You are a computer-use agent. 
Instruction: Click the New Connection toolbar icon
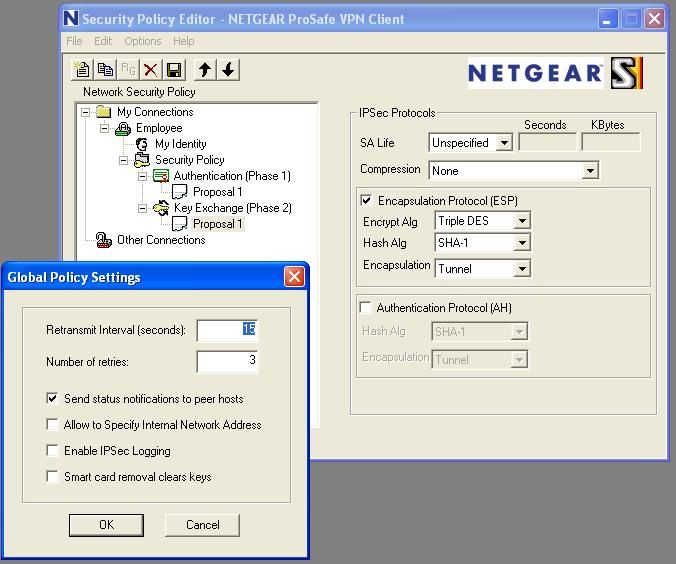coord(82,69)
